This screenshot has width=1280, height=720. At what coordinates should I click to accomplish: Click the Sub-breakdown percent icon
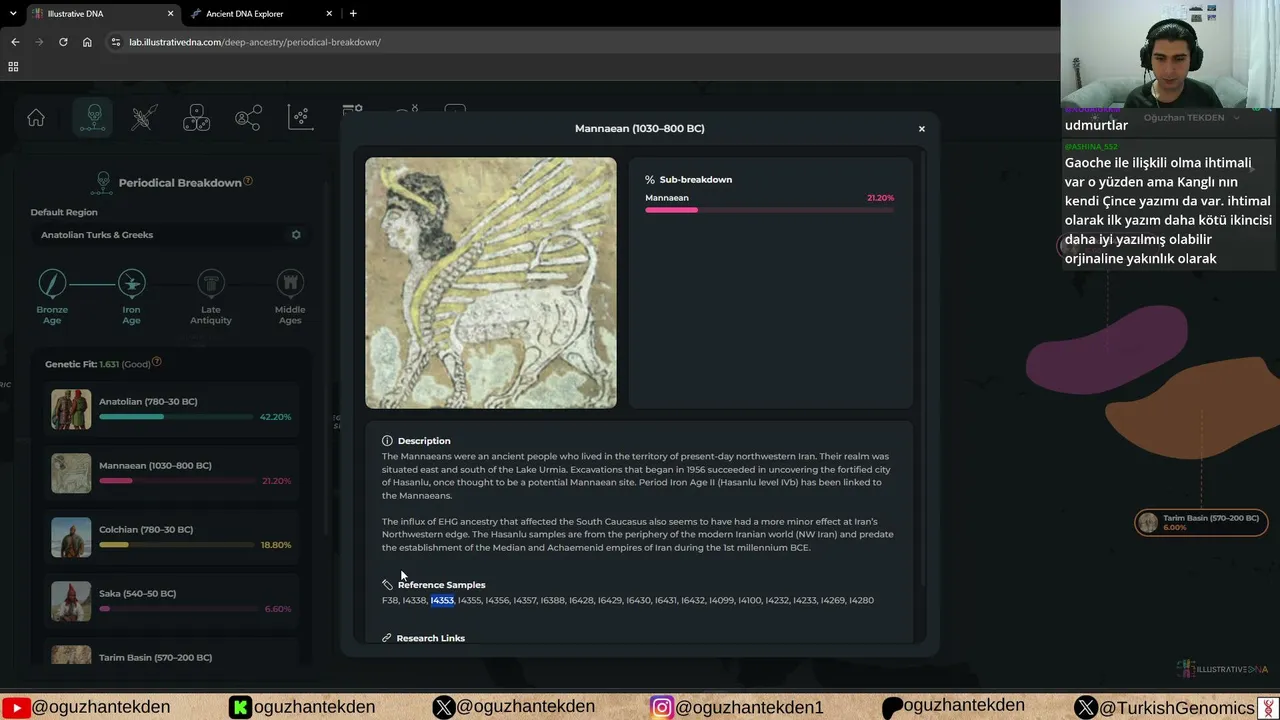(650, 180)
